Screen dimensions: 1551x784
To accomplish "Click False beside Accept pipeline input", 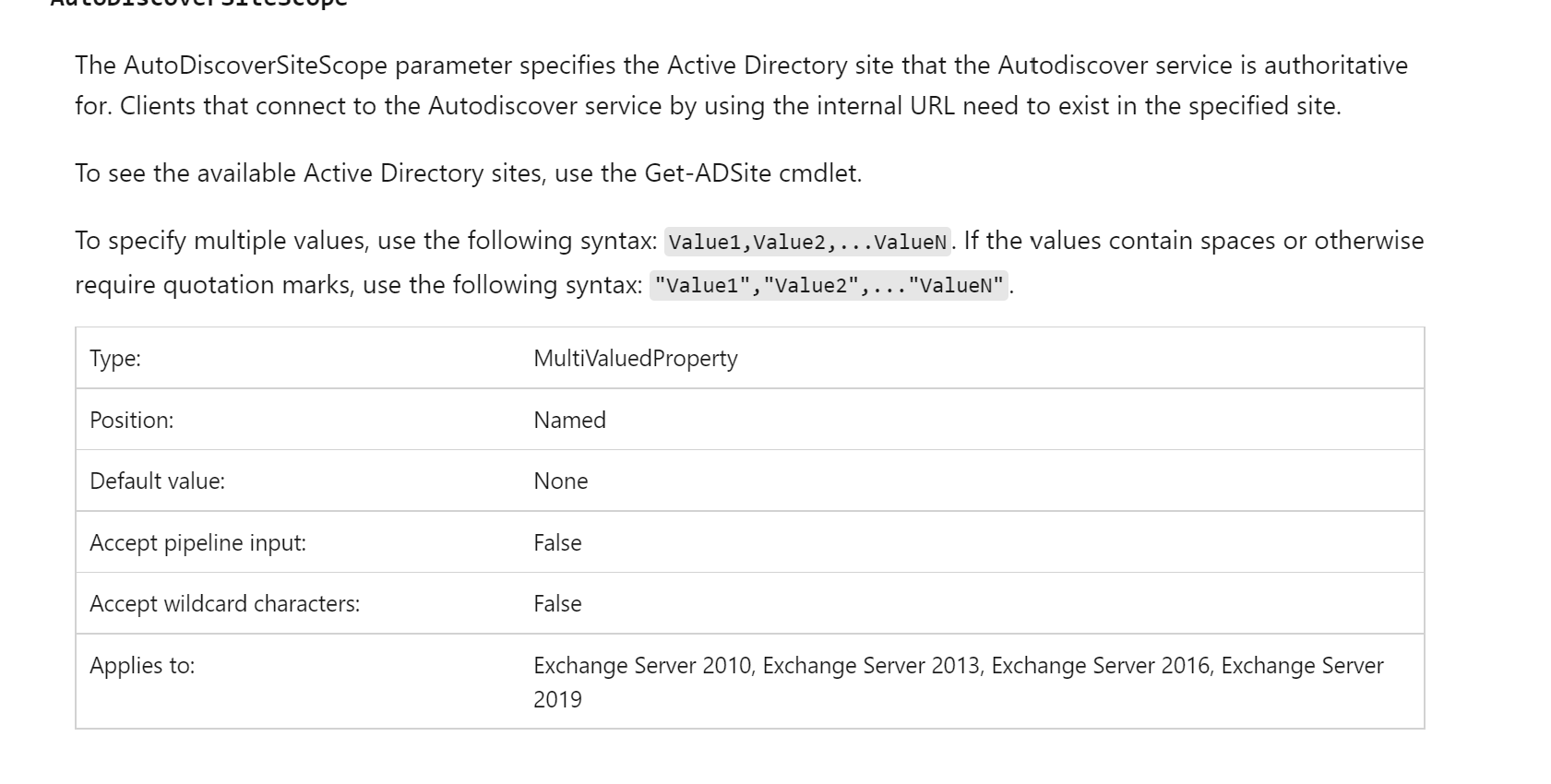I will [x=557, y=542].
